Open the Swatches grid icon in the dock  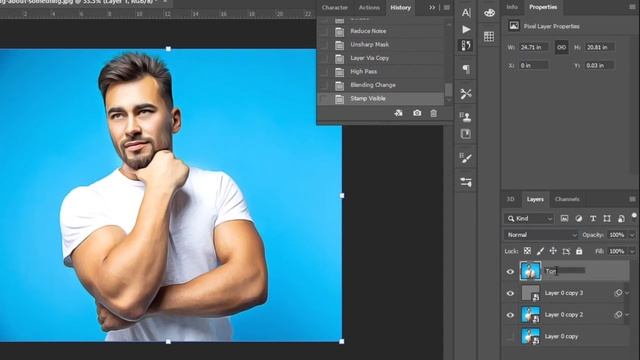489,37
